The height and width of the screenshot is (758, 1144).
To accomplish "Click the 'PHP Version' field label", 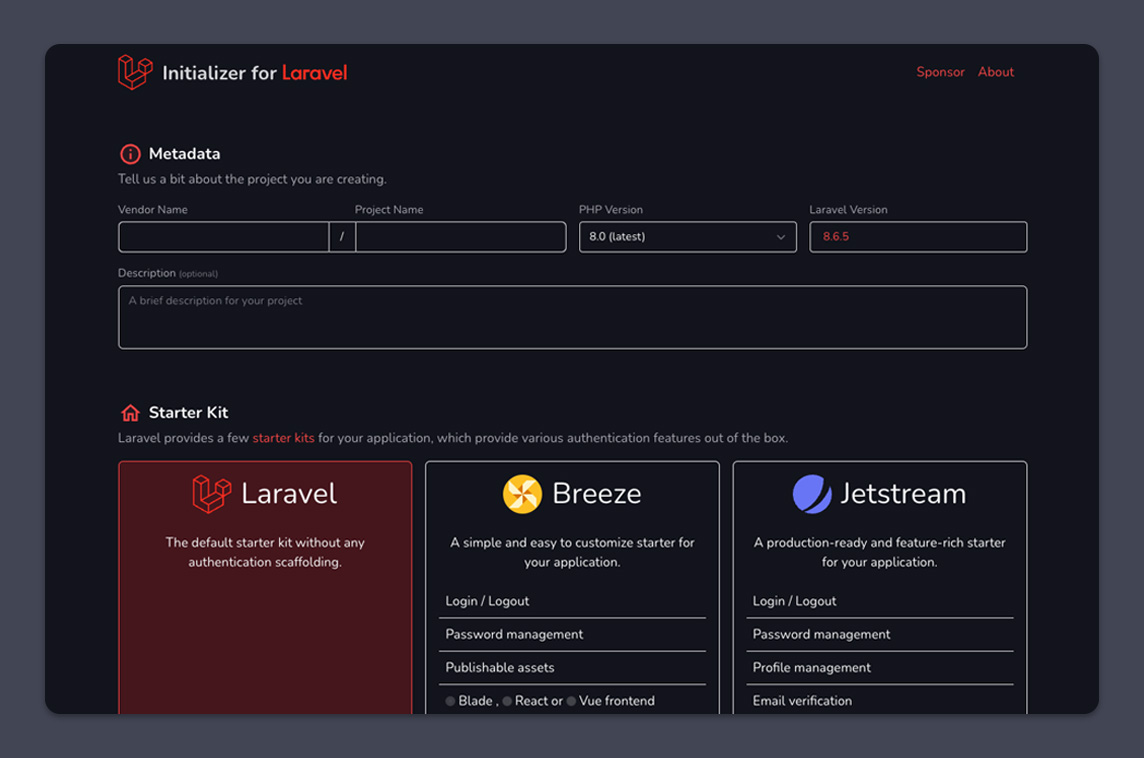I will tap(611, 209).
